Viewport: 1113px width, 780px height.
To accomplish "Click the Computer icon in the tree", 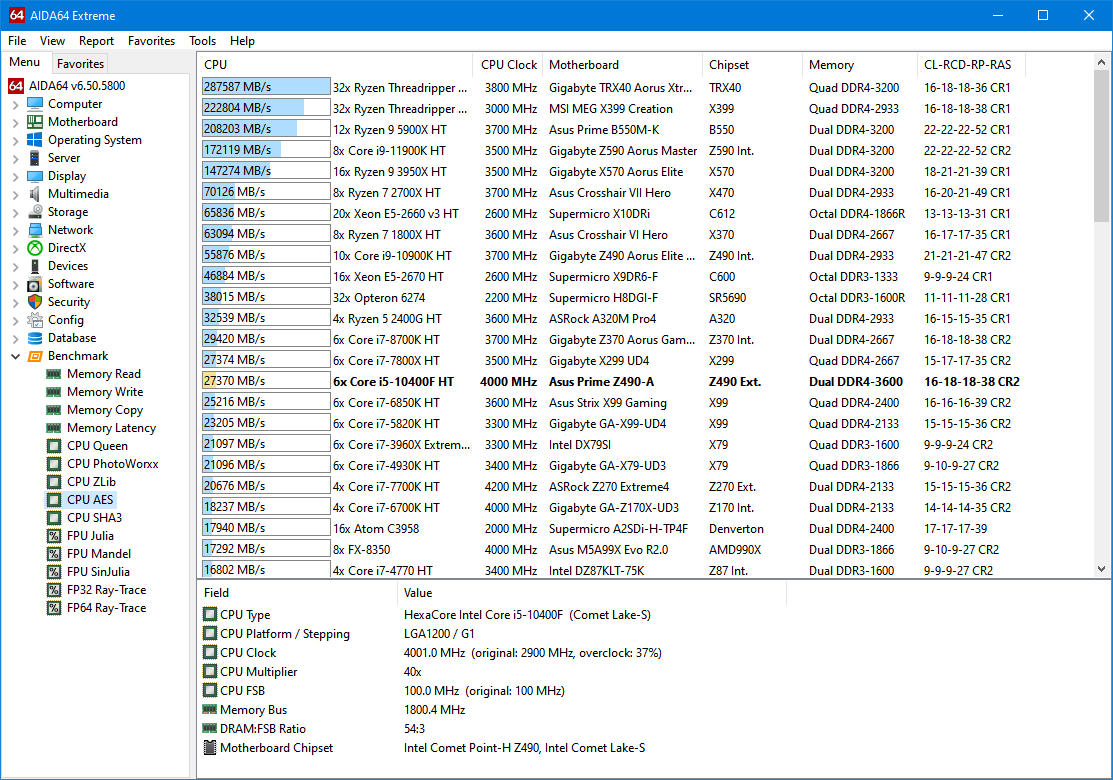I will coord(35,104).
